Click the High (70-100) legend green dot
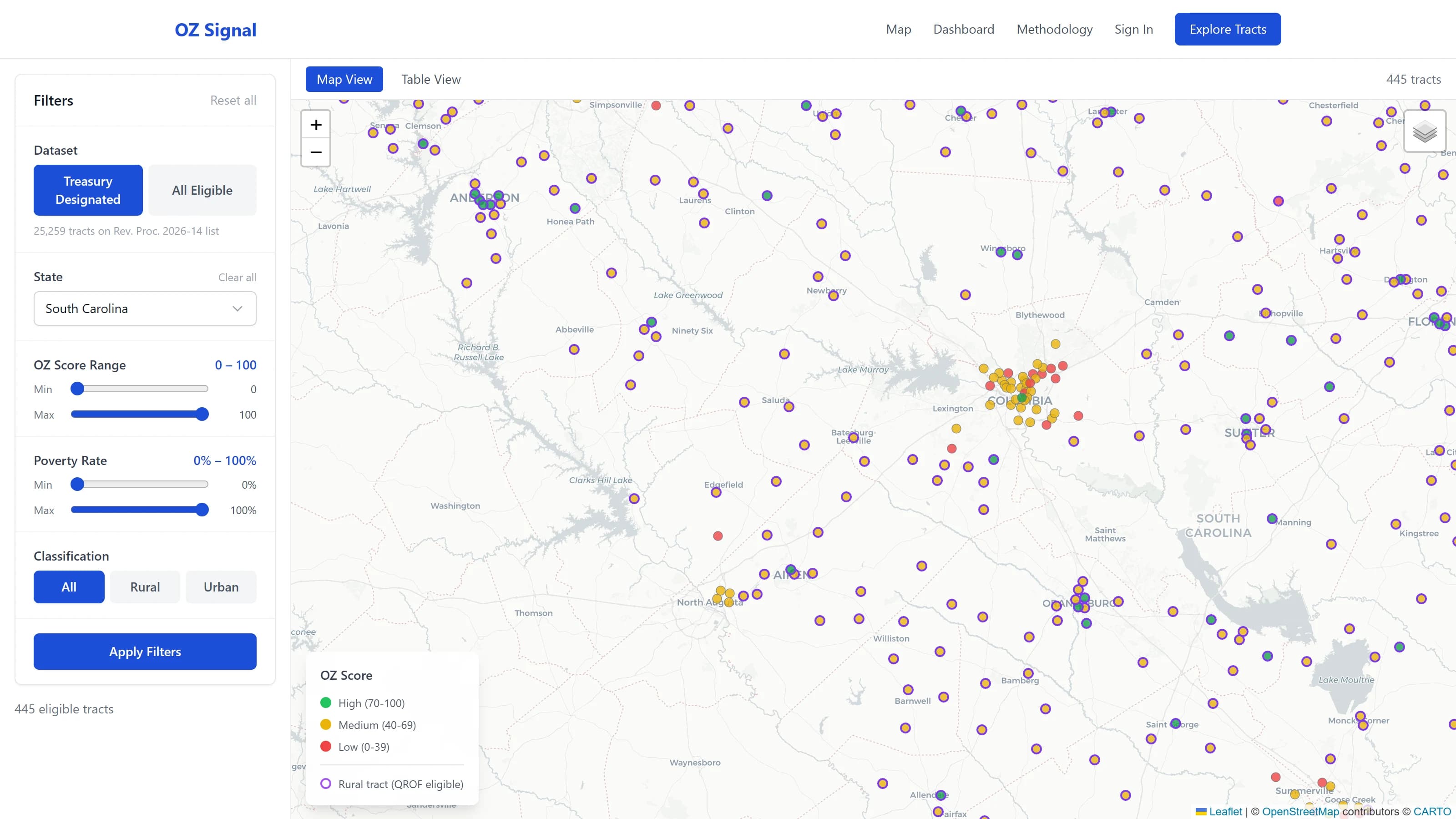1456x819 pixels. [x=326, y=703]
